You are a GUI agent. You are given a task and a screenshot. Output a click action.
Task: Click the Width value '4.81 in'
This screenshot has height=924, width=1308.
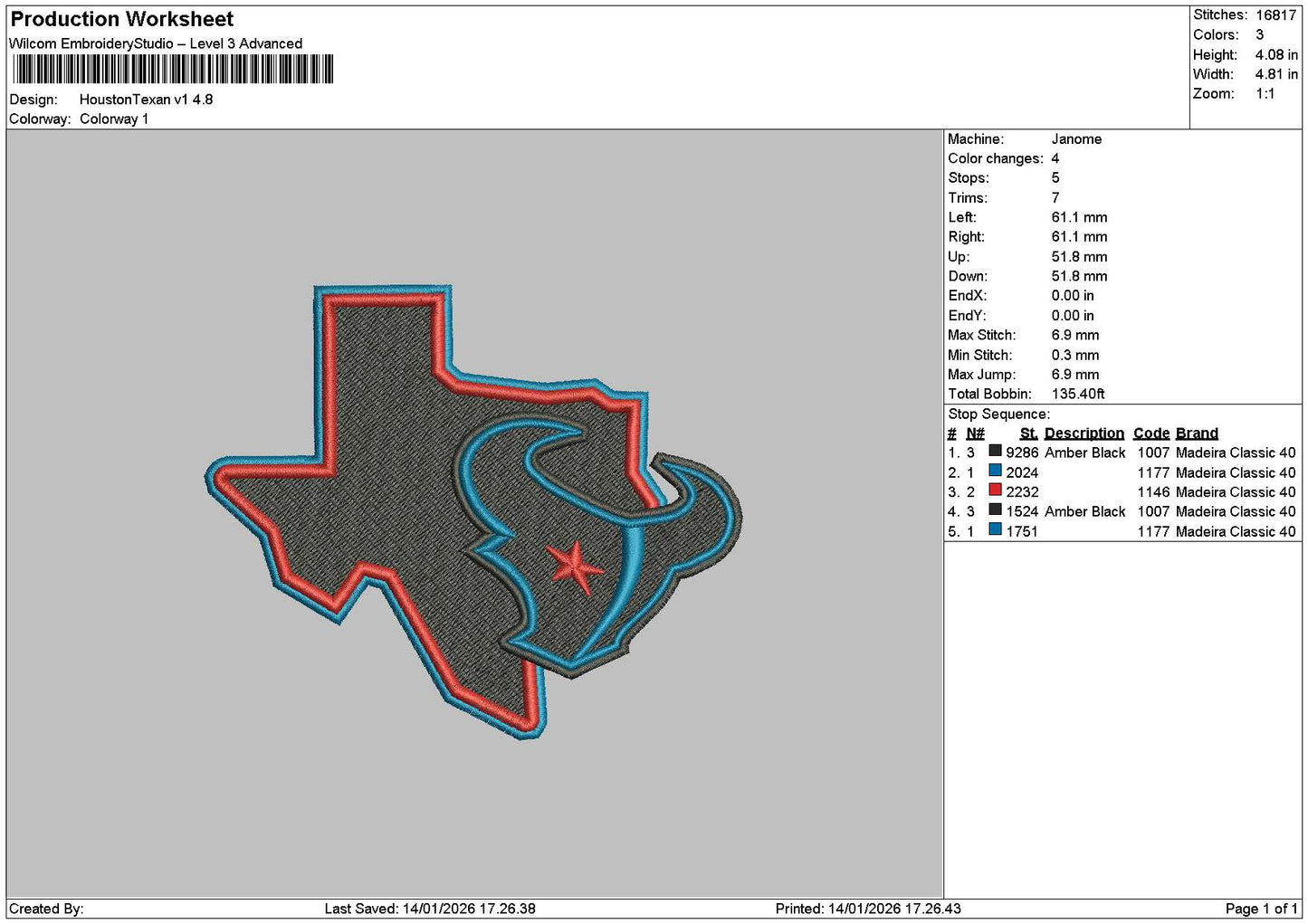(x=1276, y=74)
